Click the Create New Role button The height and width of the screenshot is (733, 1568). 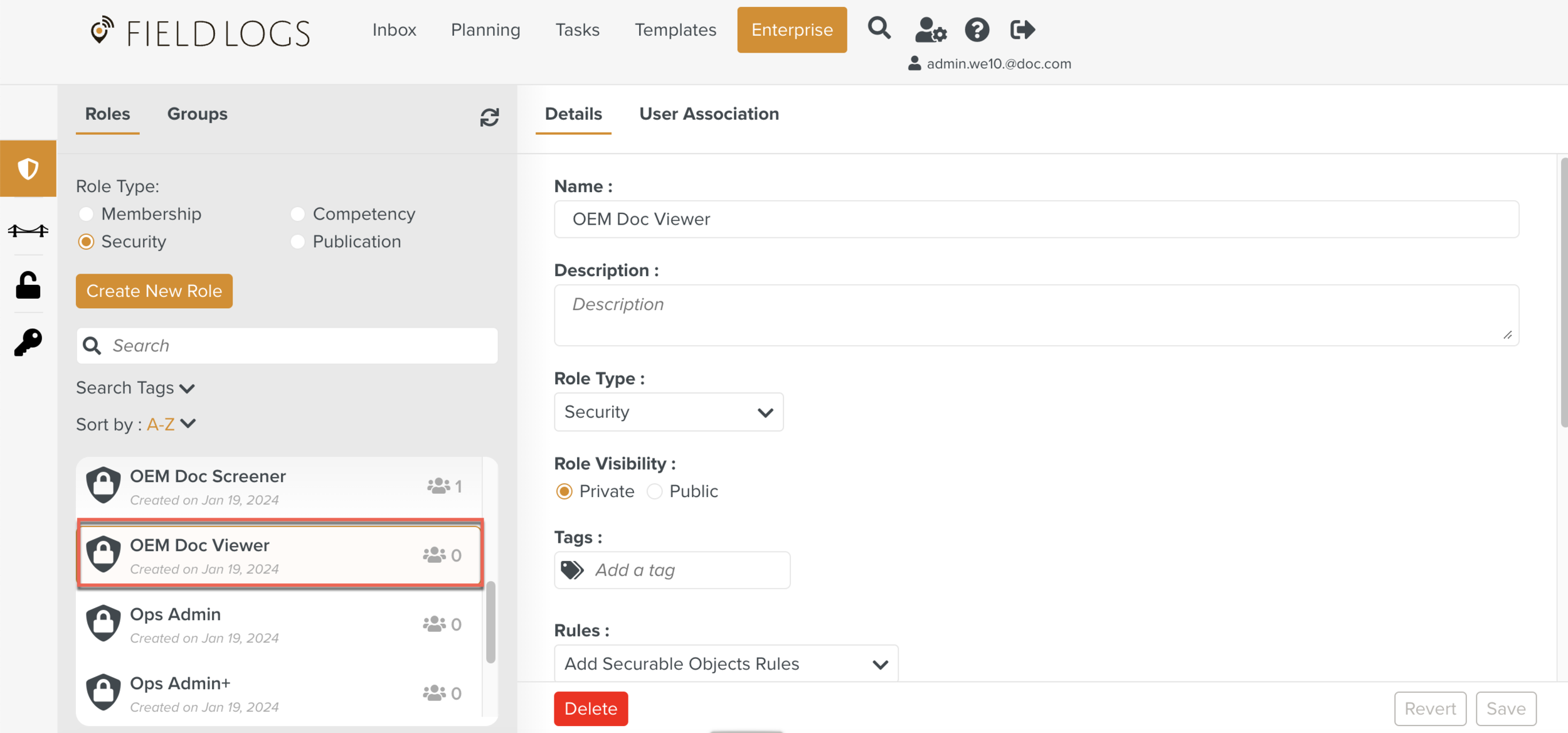(x=154, y=291)
